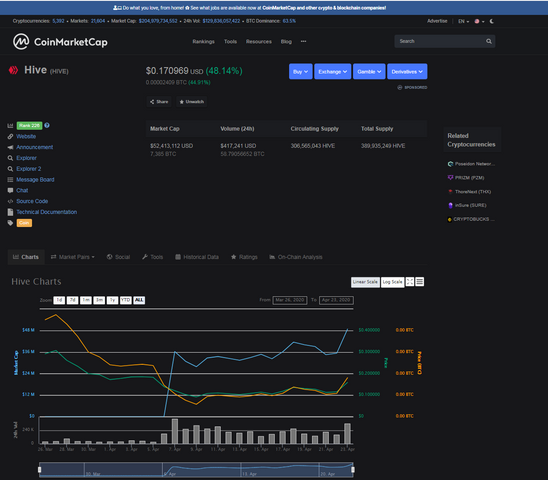The image size is (548, 480).
Task: Open the chart hamburger menu icon
Action: tap(420, 282)
